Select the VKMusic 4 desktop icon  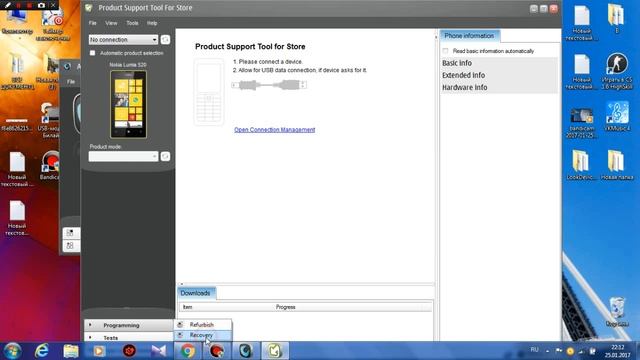(617, 116)
